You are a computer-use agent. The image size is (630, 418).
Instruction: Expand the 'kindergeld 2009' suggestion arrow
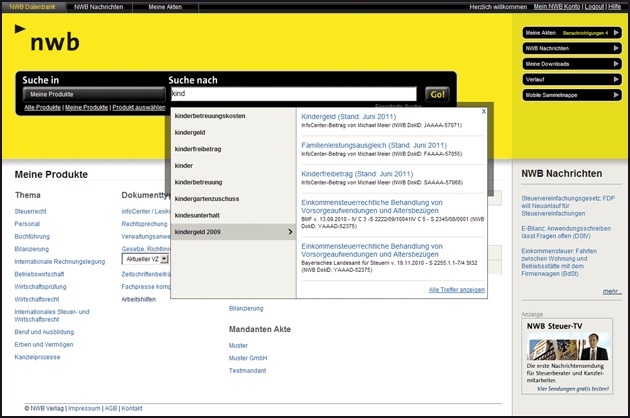coord(290,232)
